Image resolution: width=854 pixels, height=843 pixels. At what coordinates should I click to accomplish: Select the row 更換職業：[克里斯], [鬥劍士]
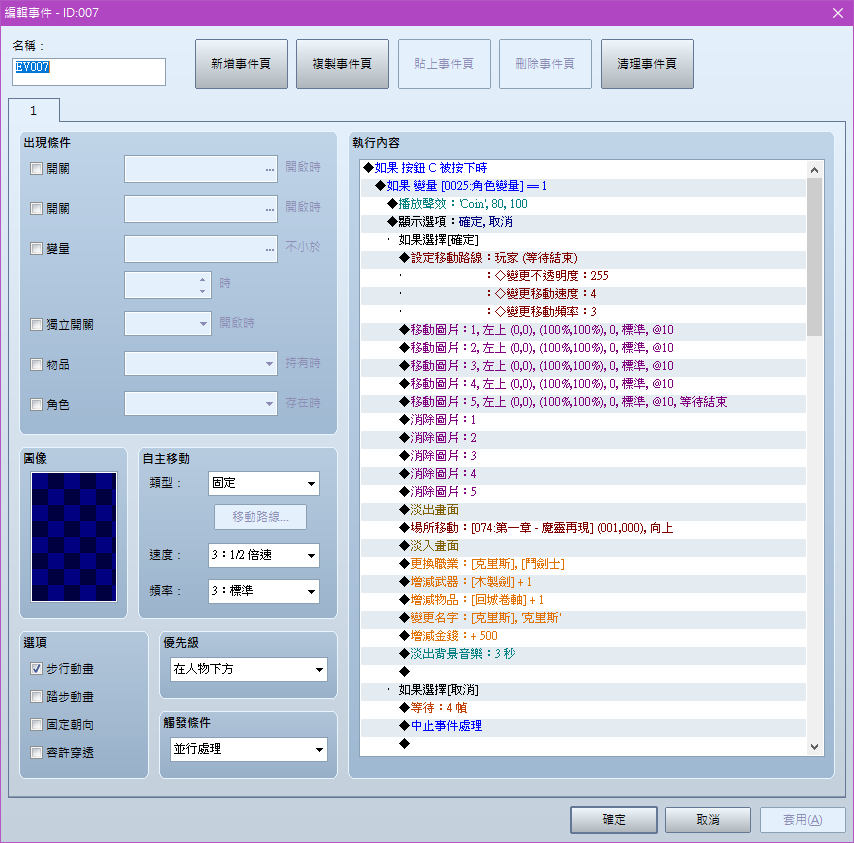point(583,564)
